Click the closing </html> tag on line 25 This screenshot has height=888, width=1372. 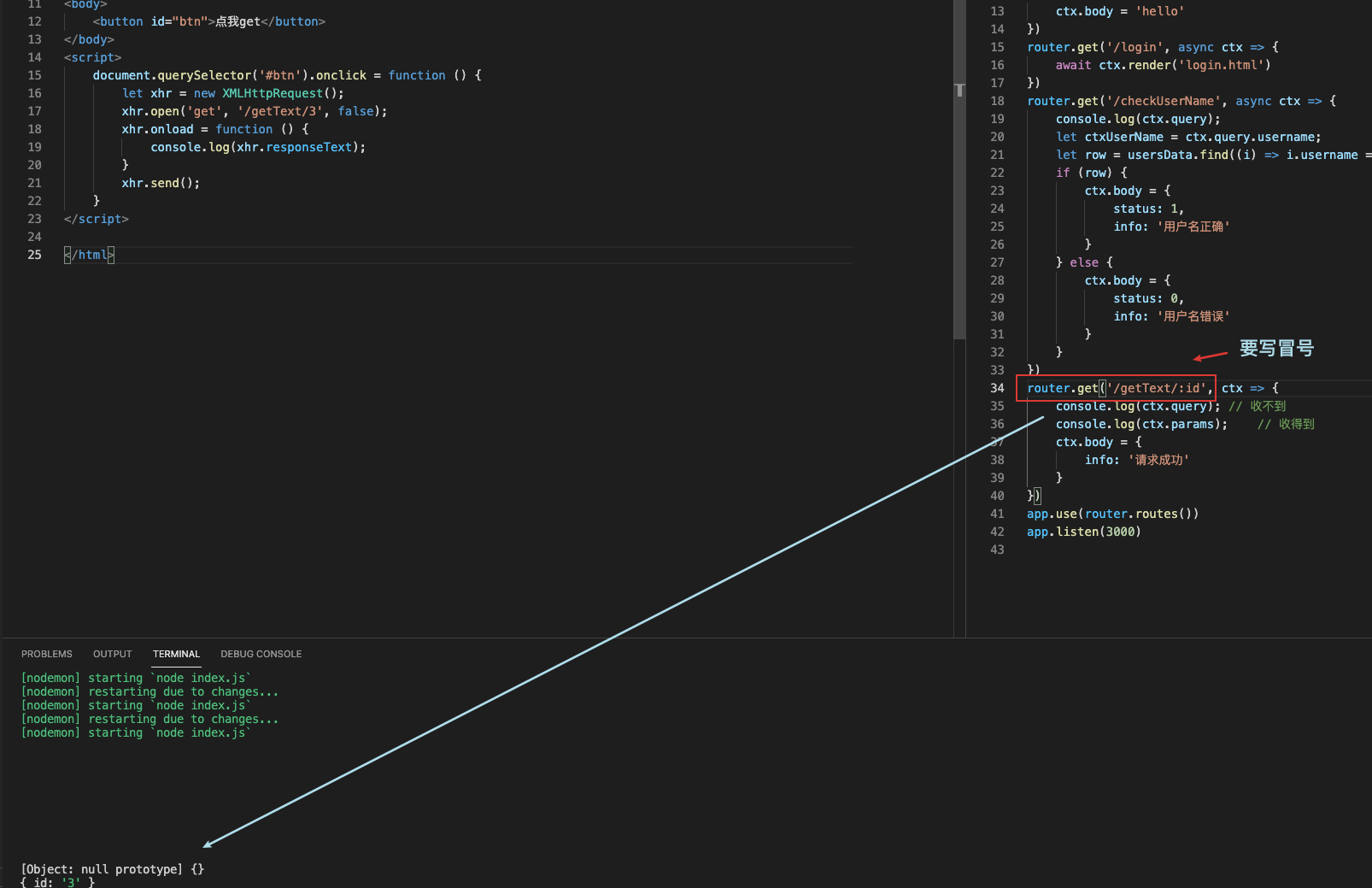[x=89, y=255]
